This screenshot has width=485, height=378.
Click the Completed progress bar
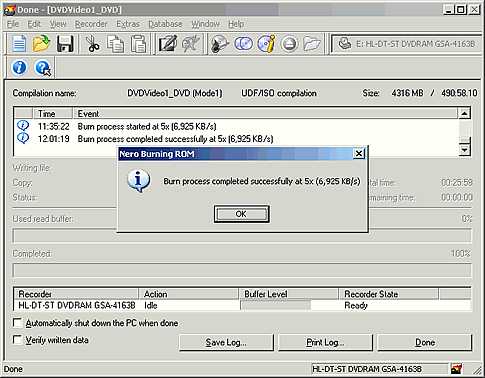(x=242, y=270)
